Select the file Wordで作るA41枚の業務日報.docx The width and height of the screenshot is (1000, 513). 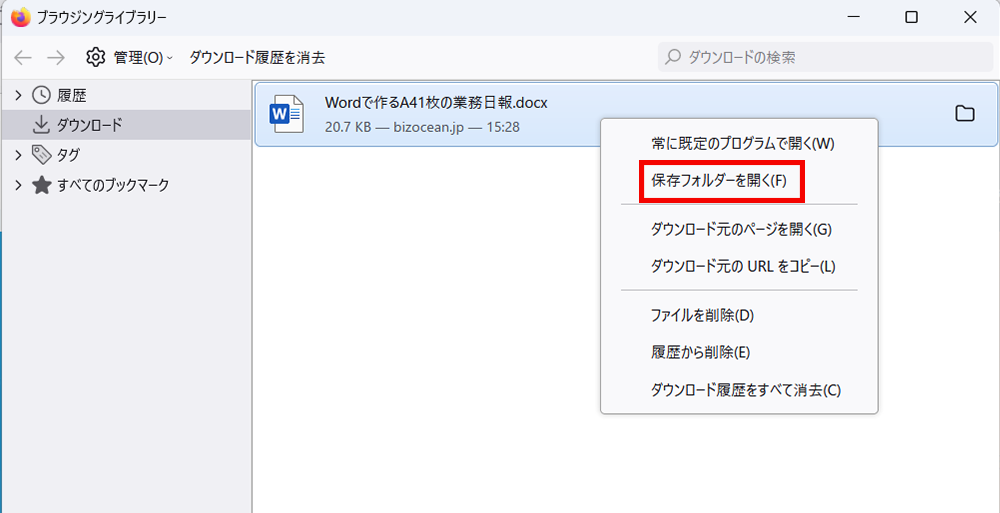[x=436, y=103]
